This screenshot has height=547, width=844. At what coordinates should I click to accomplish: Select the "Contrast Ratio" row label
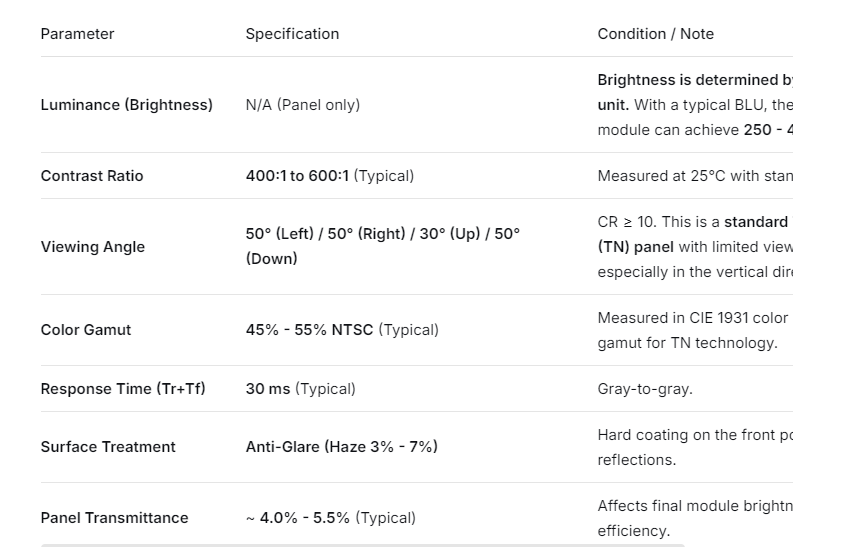point(92,176)
